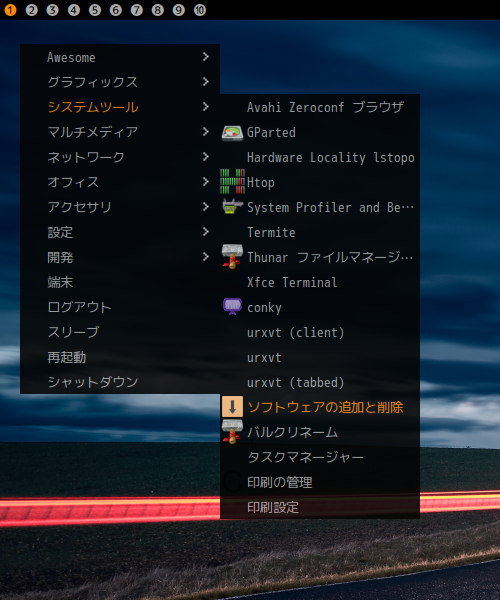
Task: Switch to workspace tag 5
Action: [x=95, y=10]
